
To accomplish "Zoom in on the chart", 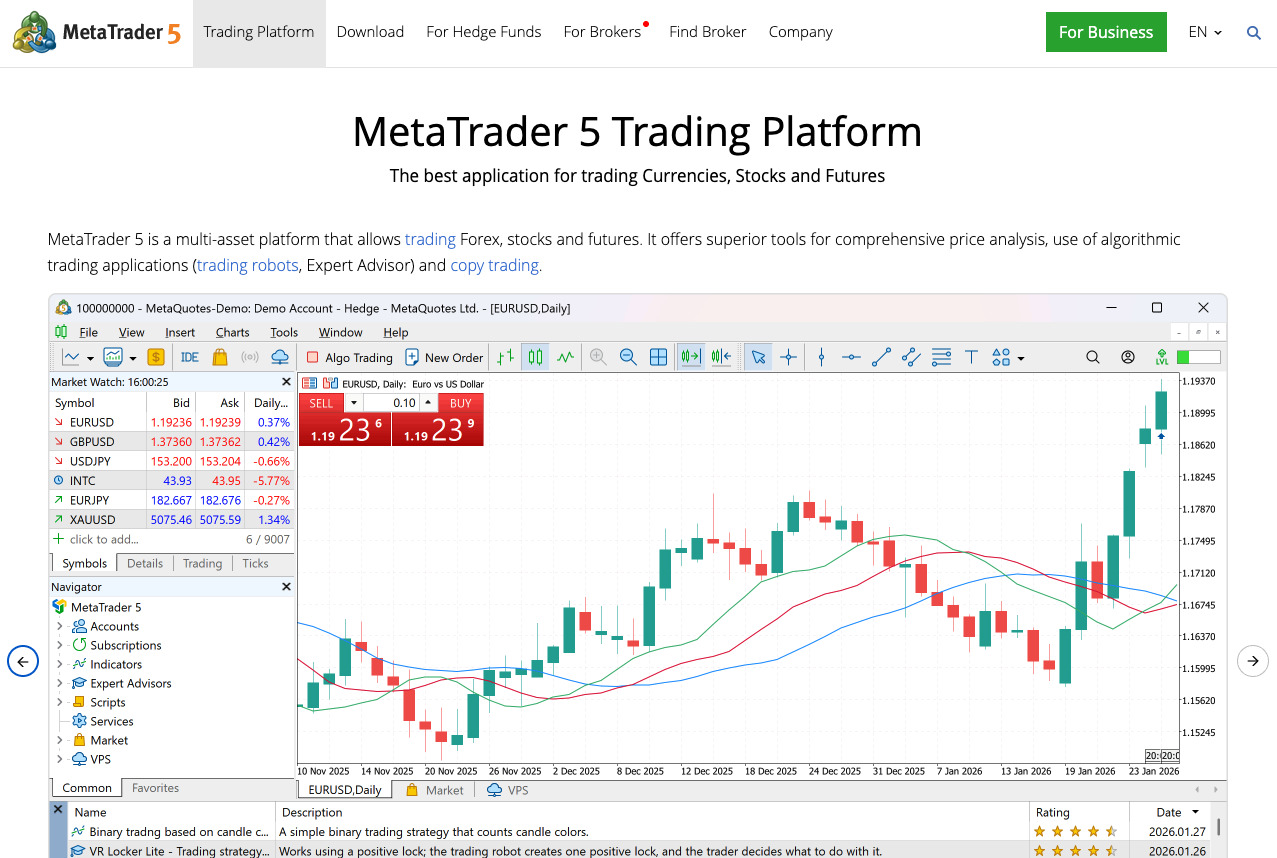I will pos(598,357).
